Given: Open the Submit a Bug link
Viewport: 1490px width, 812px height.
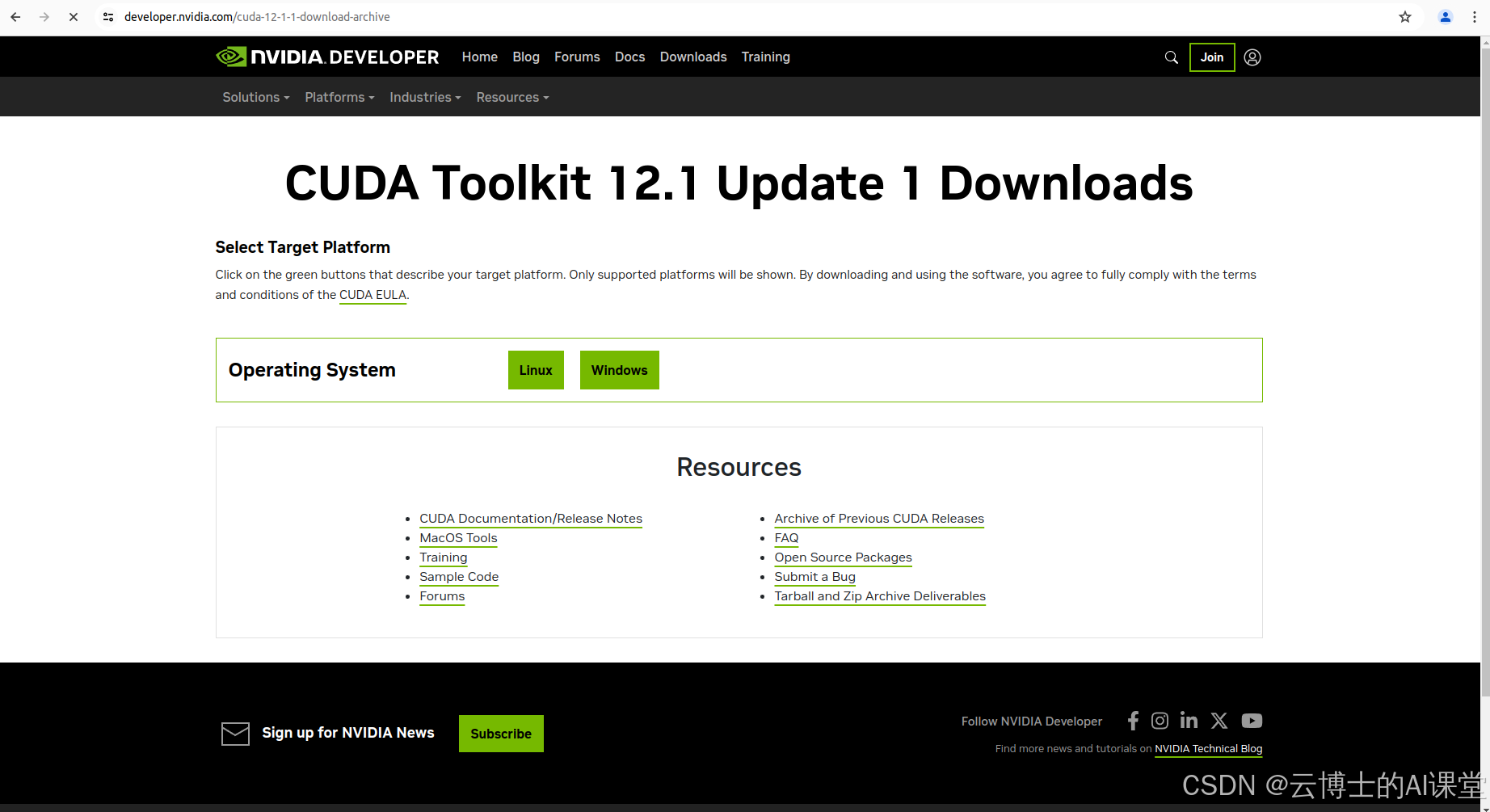Looking at the screenshot, I should tap(814, 577).
